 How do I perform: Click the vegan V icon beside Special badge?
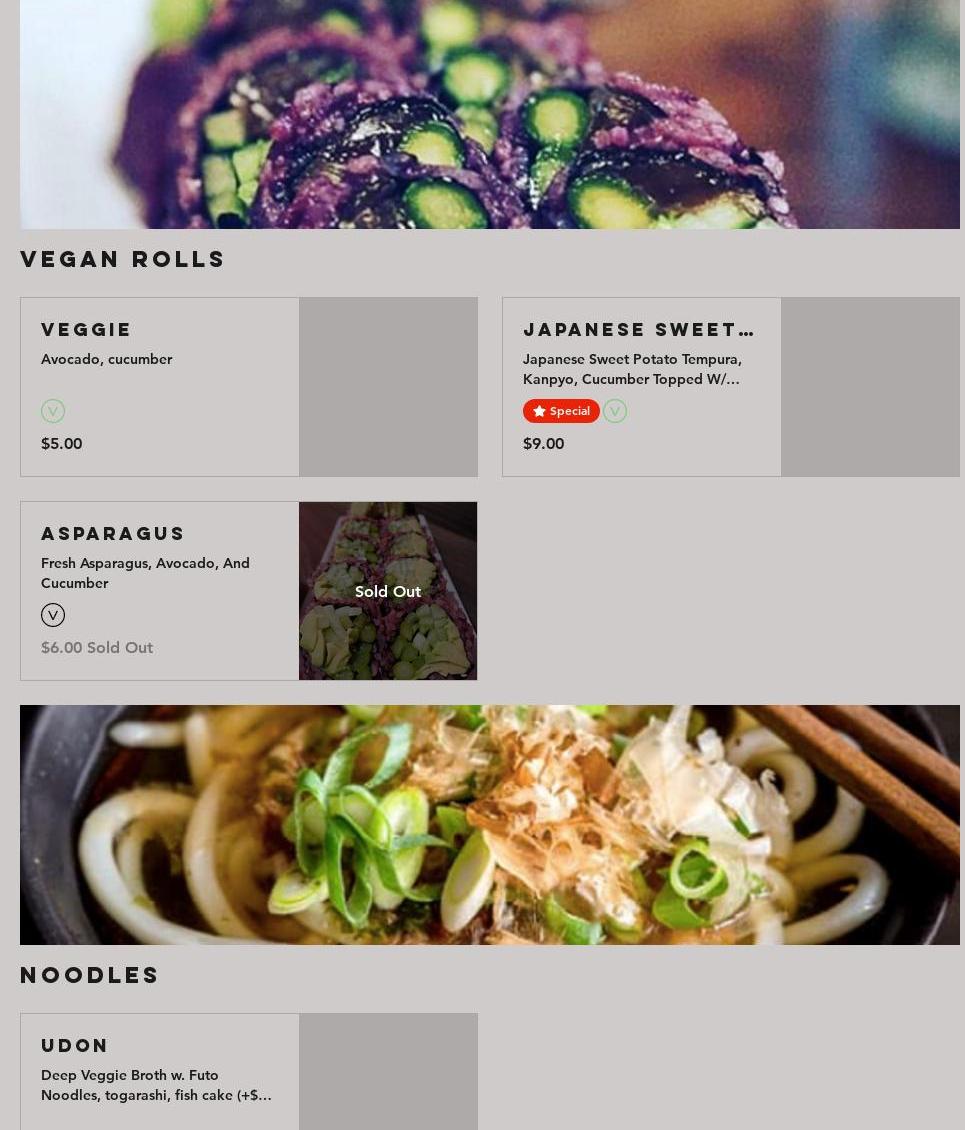coord(615,411)
